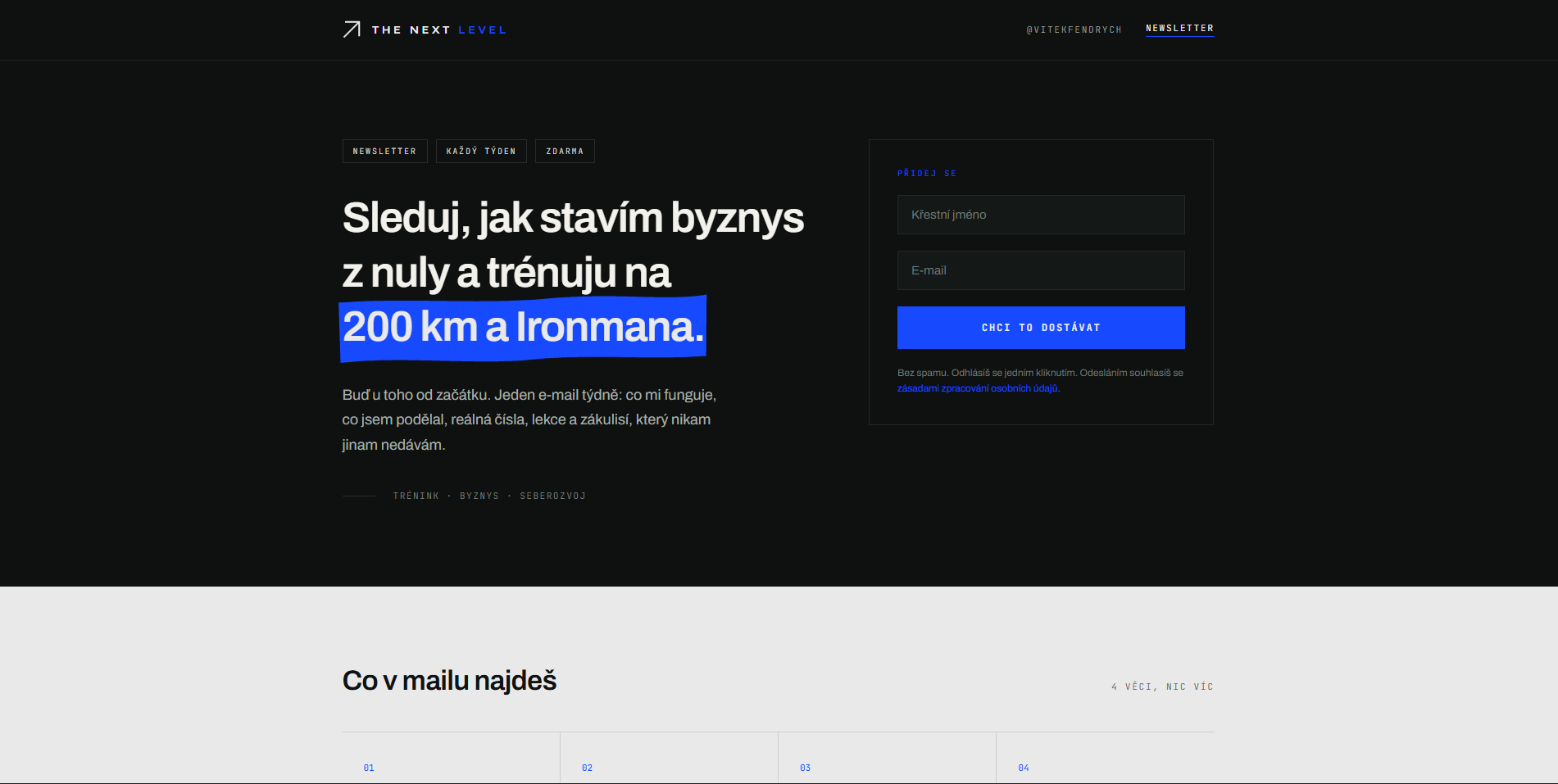Screen dimensions: 1558x784
Task: Click the 'Sleduj, jak stavím byznys' headline line
Action: tap(573, 219)
